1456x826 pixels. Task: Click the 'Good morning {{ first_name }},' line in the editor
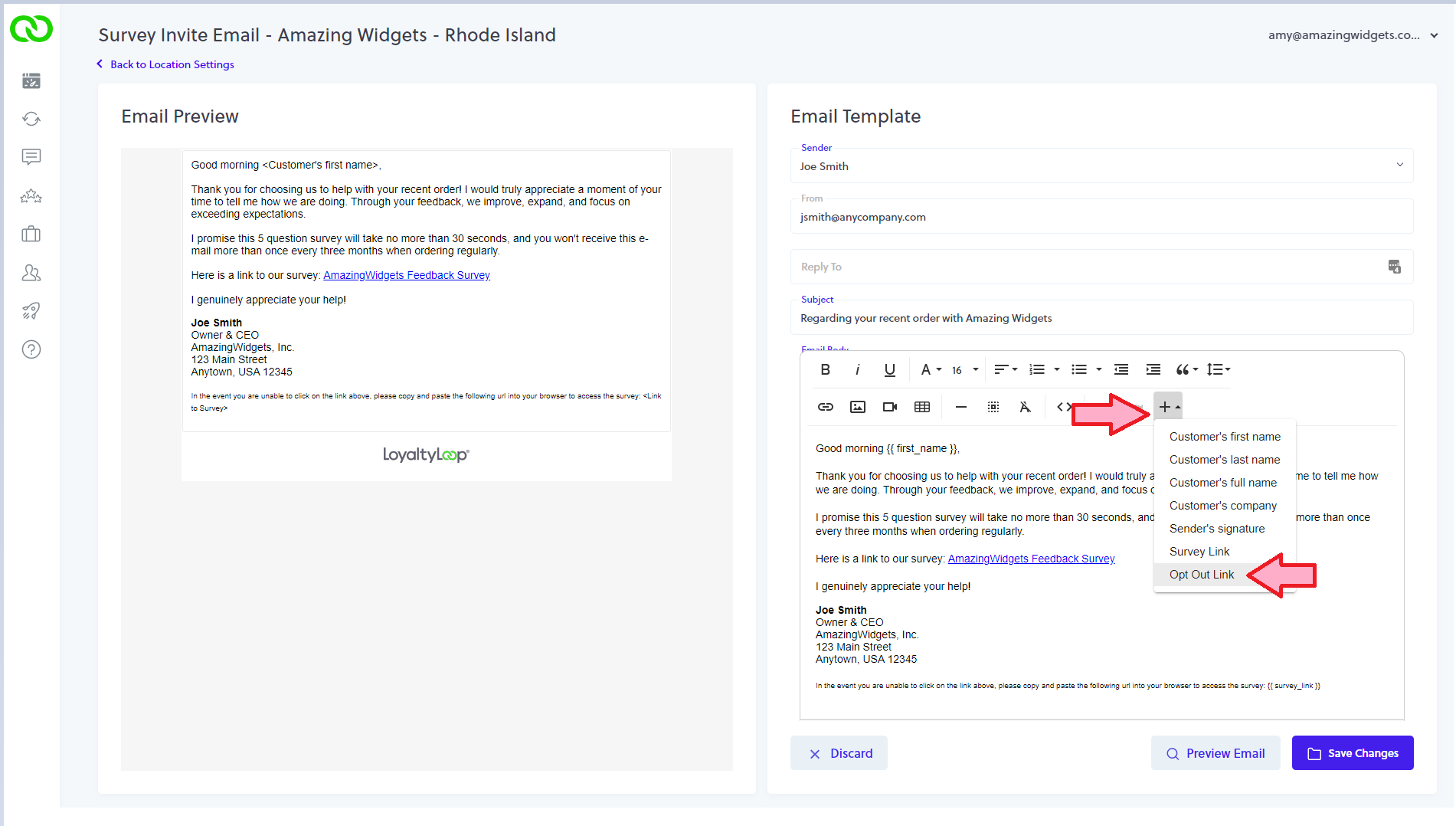888,448
